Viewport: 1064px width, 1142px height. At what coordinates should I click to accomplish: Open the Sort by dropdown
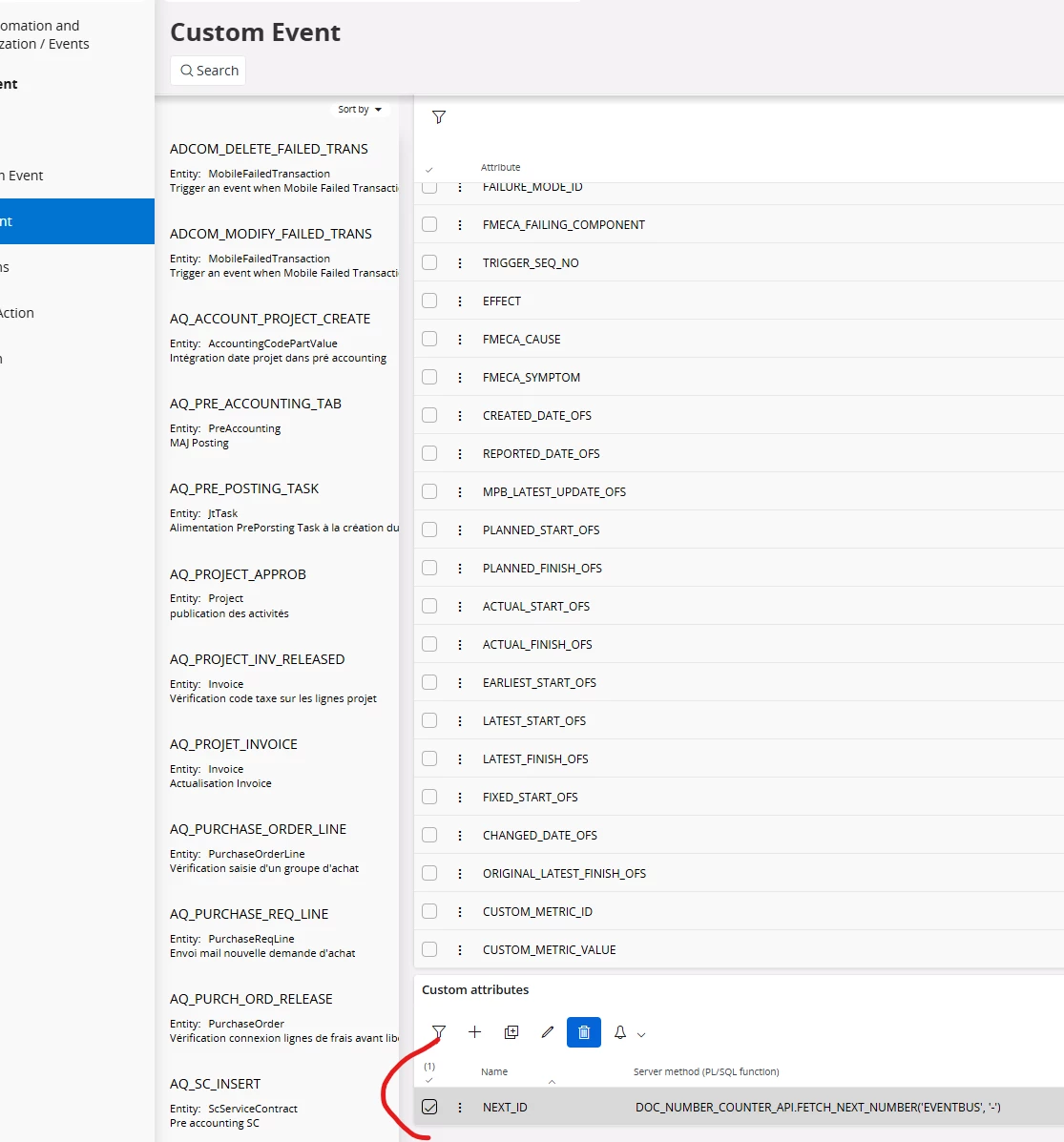tap(360, 110)
